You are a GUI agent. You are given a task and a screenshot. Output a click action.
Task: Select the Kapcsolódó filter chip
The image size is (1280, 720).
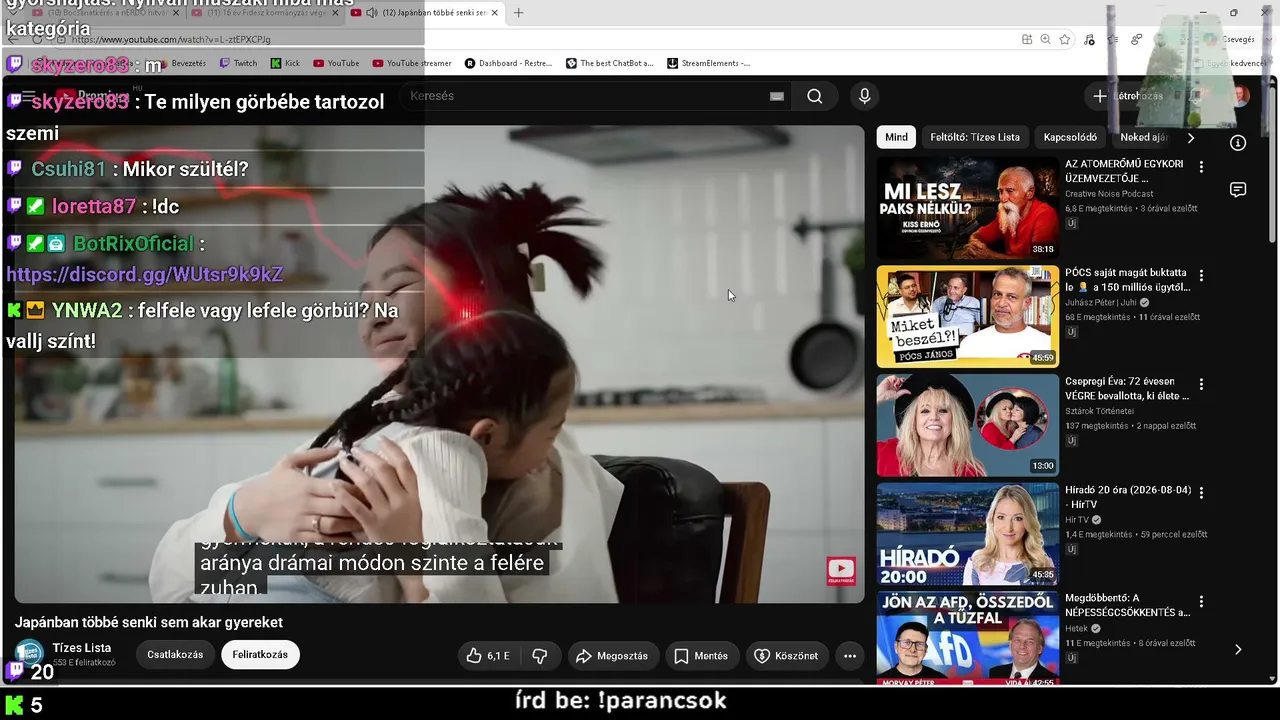(x=1070, y=137)
